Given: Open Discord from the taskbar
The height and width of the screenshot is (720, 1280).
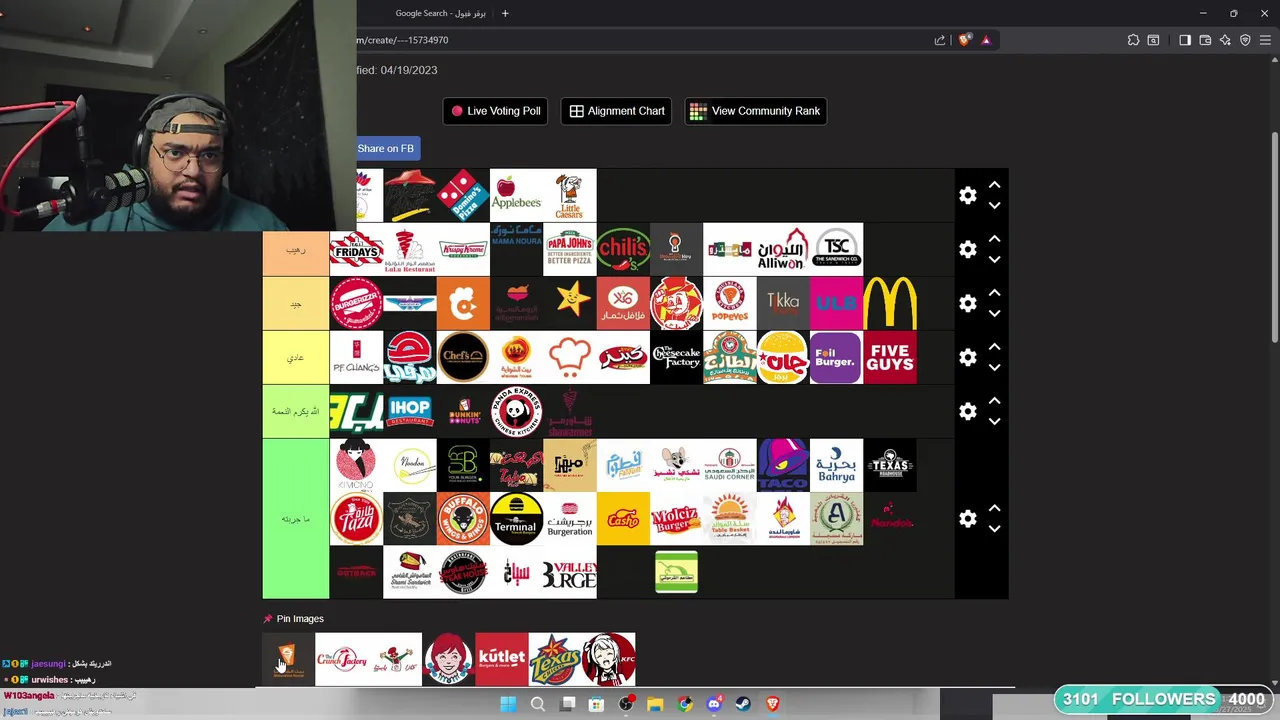Looking at the screenshot, I should point(714,704).
